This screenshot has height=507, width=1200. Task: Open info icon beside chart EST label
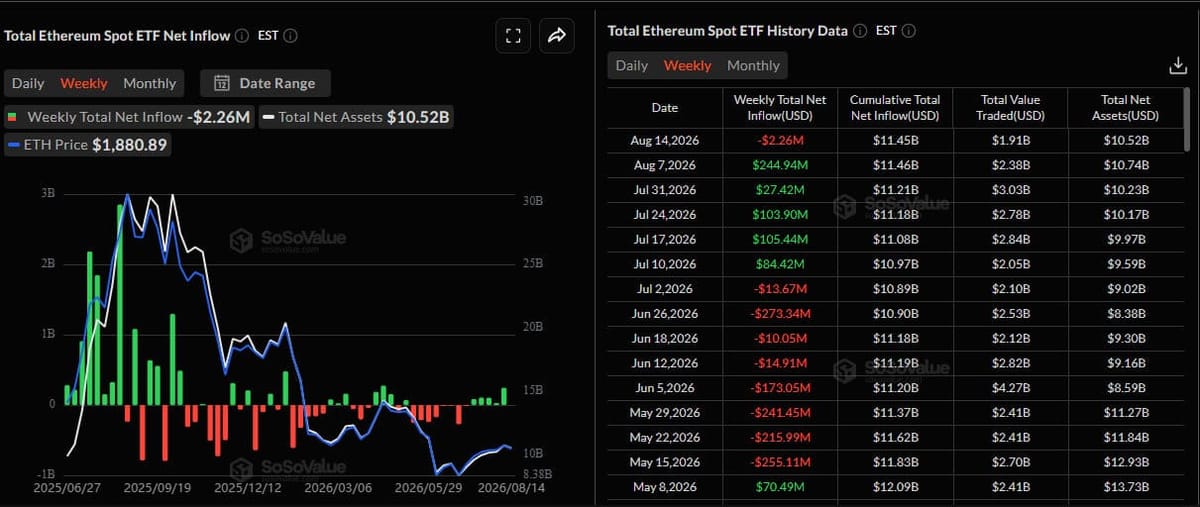pyautogui.click(x=291, y=36)
